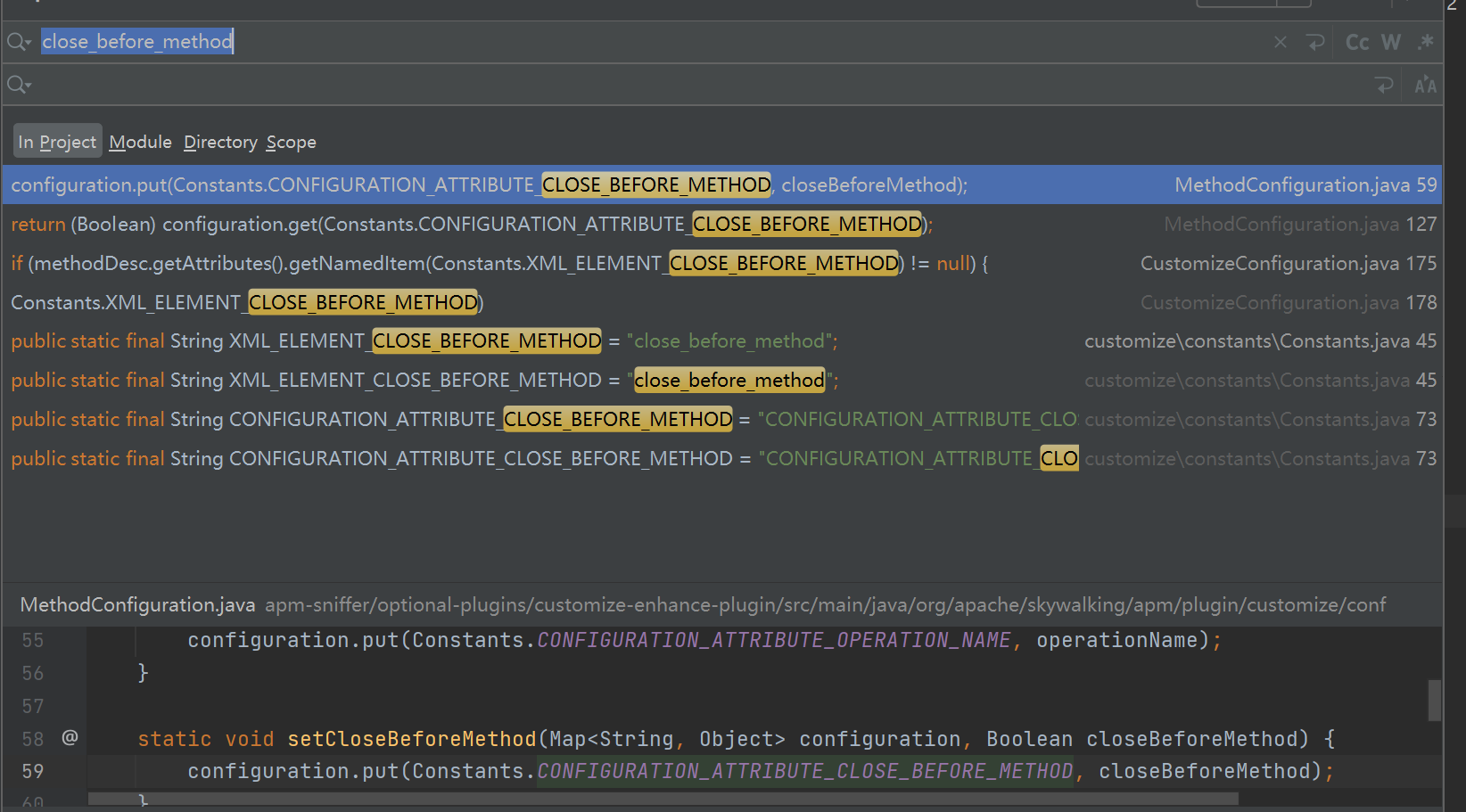Click line number 55 in preview gutter

(33, 641)
